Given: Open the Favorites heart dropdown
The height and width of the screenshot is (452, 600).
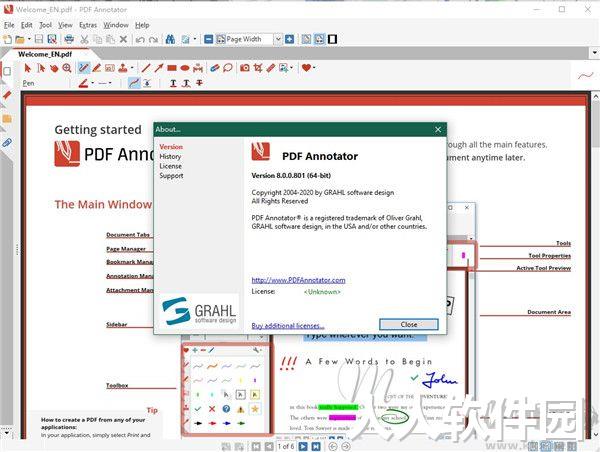Looking at the screenshot, I should pos(308,68).
